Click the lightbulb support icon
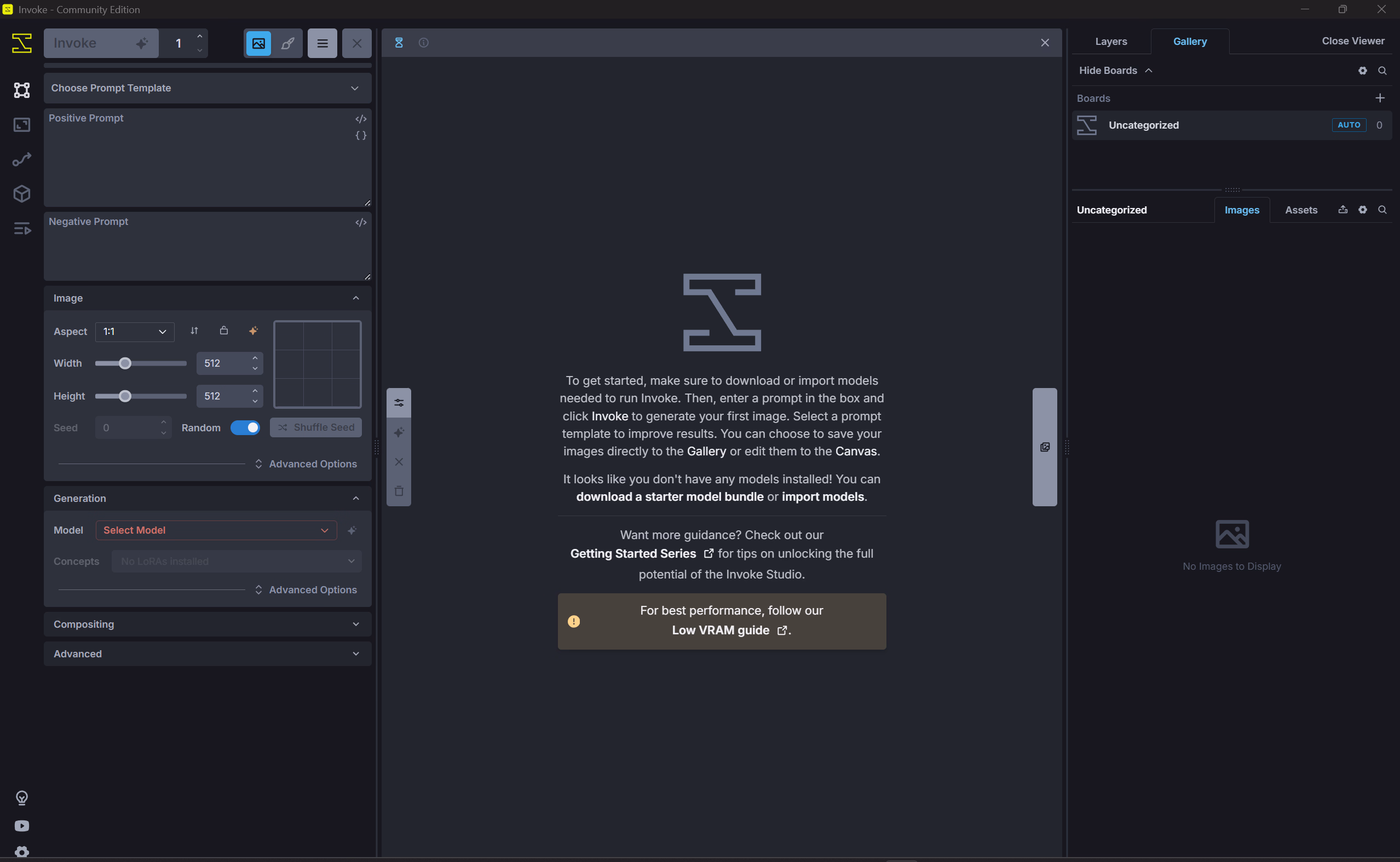This screenshot has width=1400, height=862. click(22, 797)
